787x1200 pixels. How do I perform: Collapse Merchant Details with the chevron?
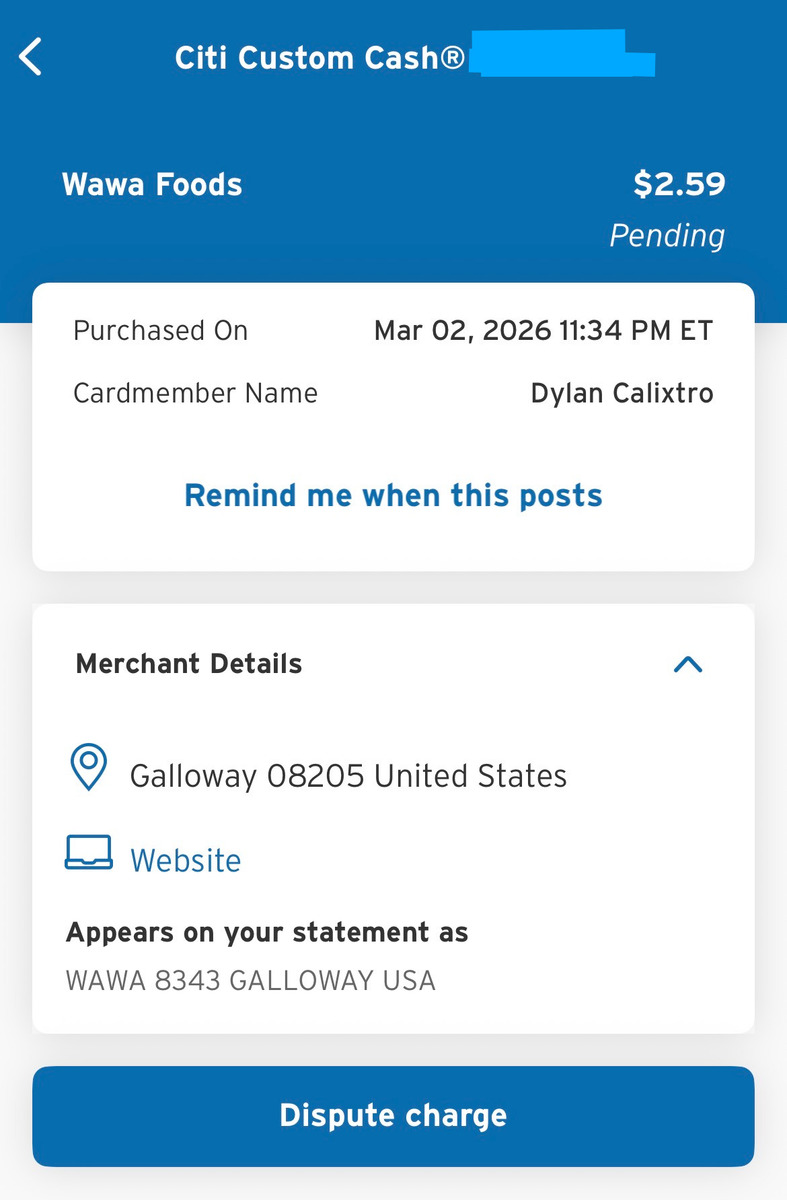(x=688, y=664)
